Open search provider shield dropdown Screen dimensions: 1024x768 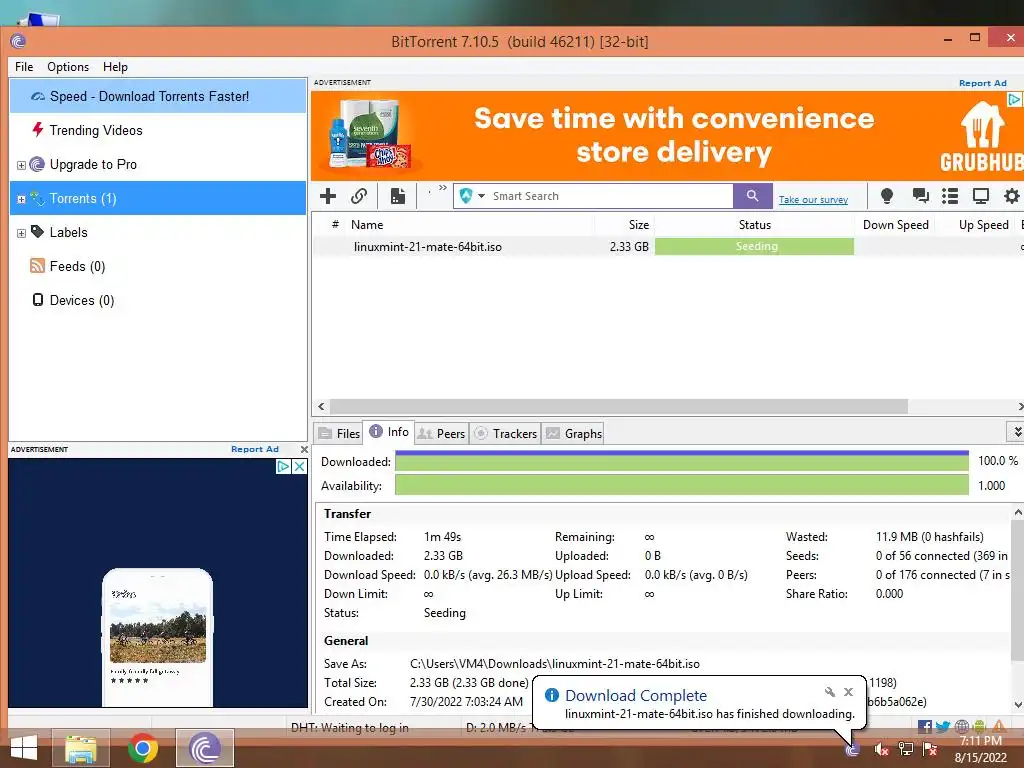[x=472, y=196]
